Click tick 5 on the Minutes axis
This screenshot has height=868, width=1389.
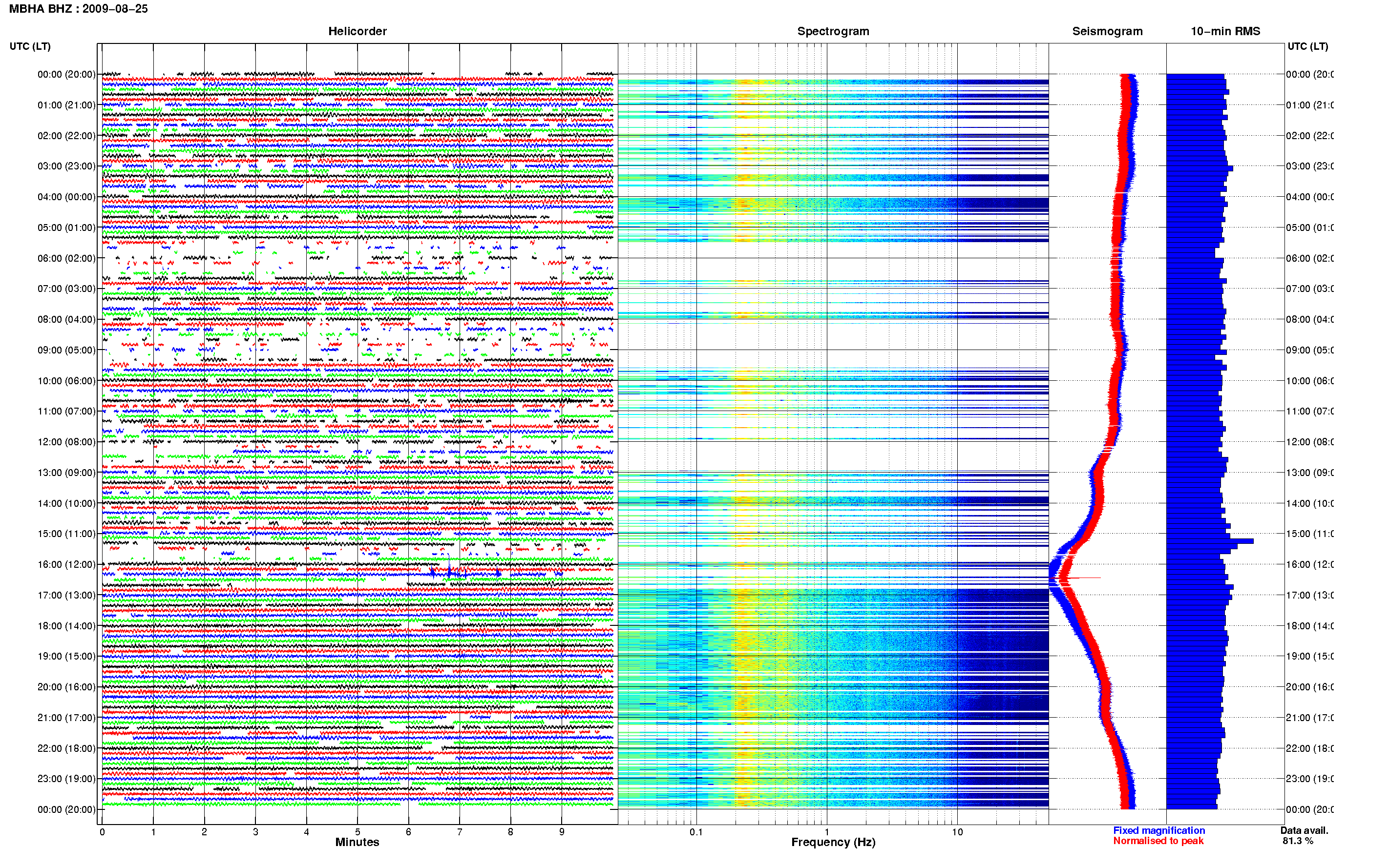point(358,831)
